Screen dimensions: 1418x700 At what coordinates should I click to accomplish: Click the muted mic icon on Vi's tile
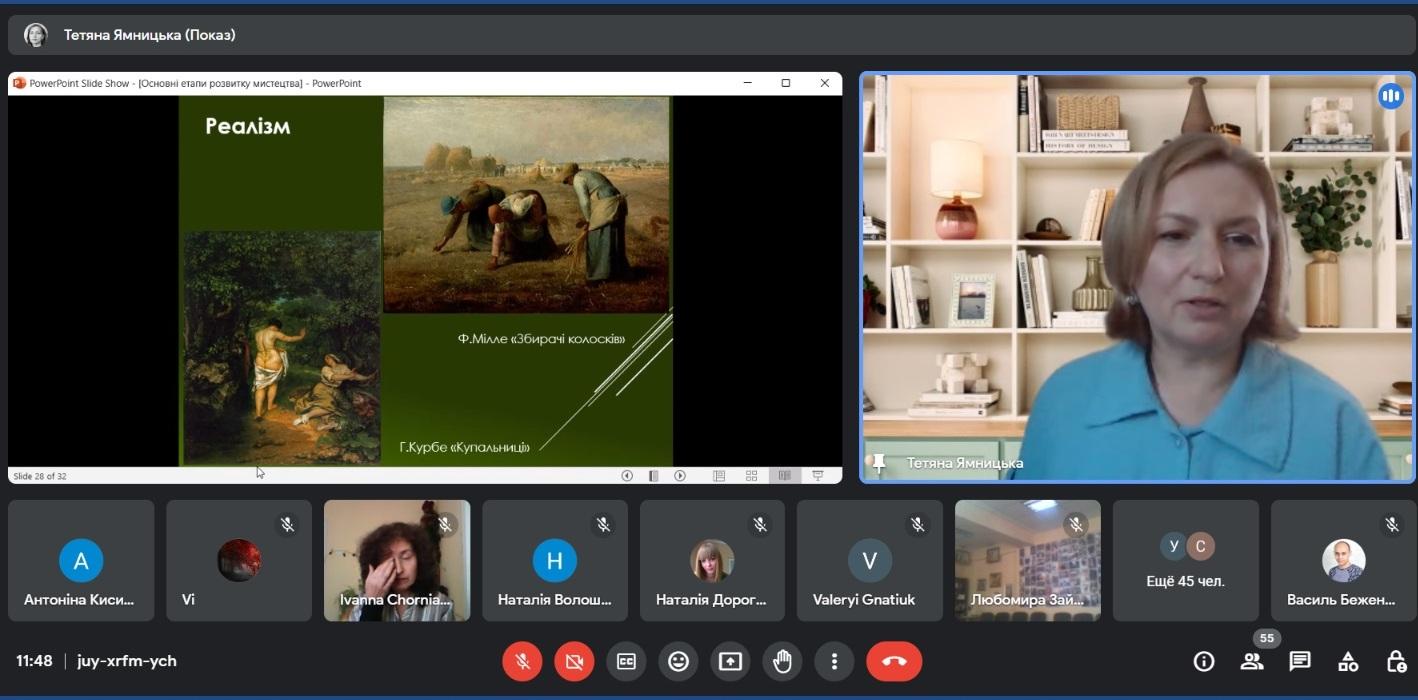(x=287, y=524)
